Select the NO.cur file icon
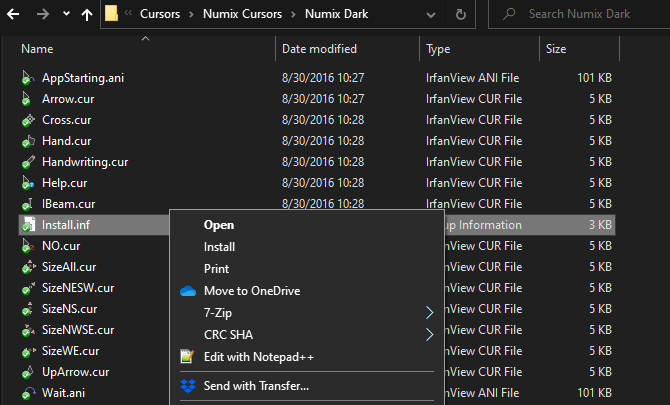The height and width of the screenshot is (405, 670). [x=28, y=246]
